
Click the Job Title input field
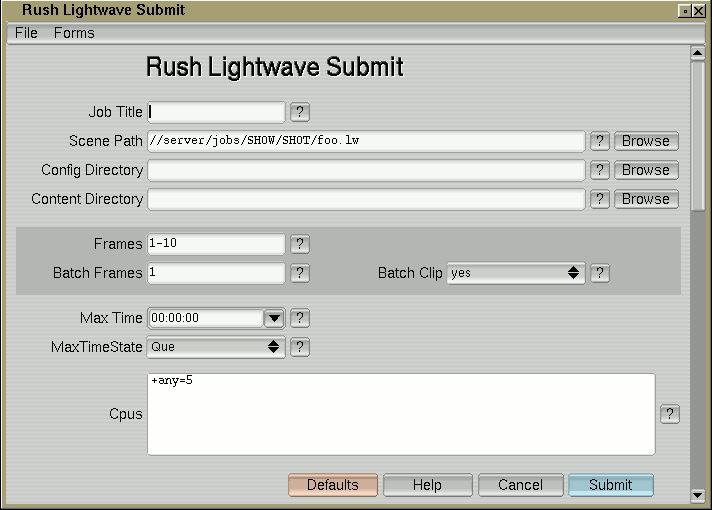216,112
